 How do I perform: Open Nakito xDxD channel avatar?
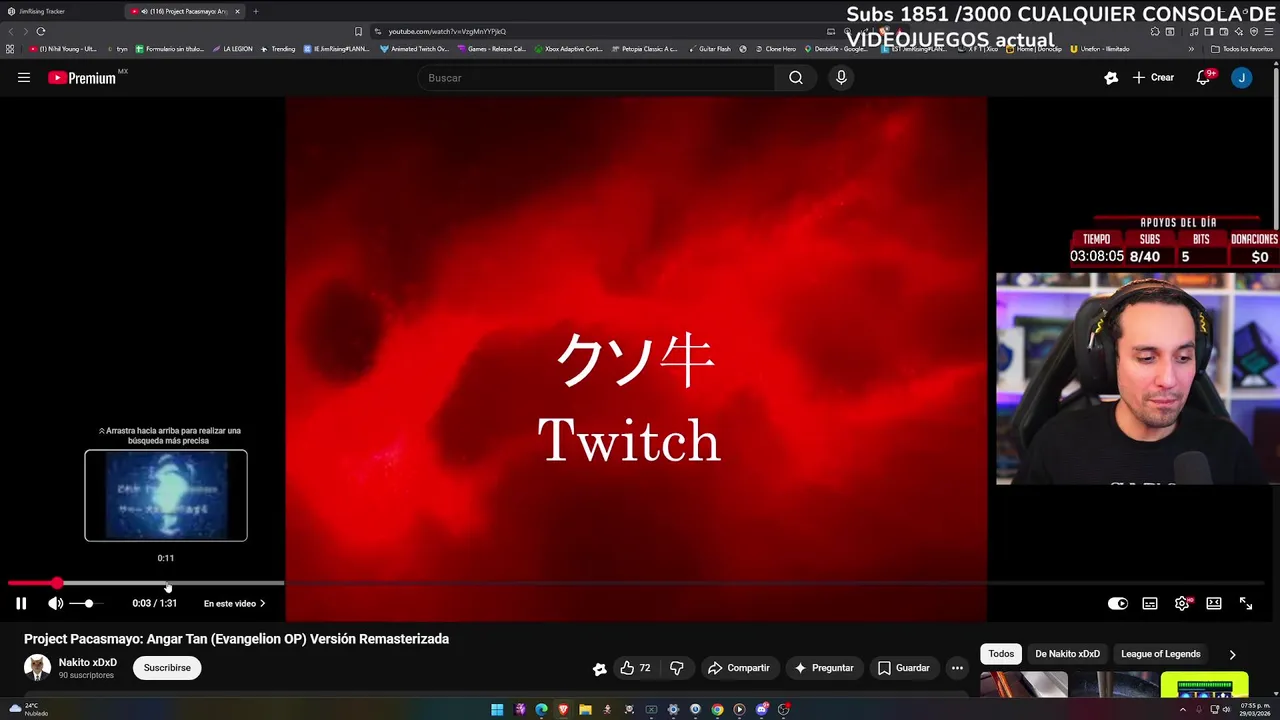click(37, 667)
